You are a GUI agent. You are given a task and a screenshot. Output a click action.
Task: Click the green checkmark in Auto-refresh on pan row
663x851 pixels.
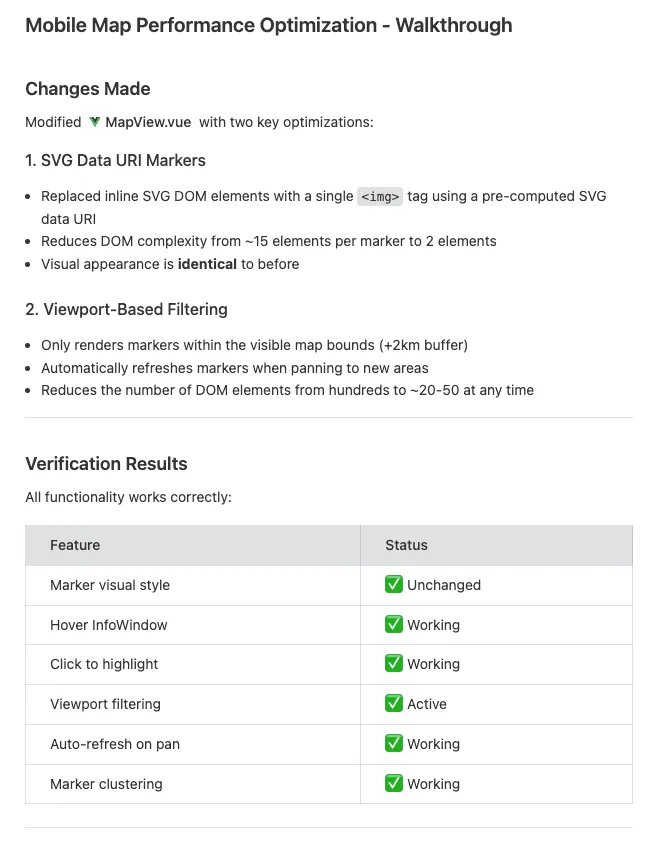[394, 744]
